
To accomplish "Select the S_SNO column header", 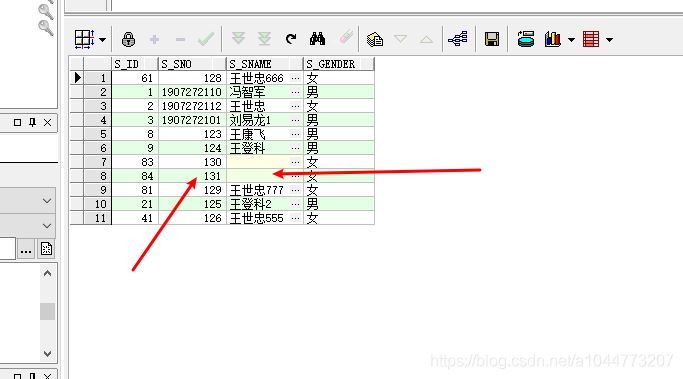I will [x=192, y=64].
